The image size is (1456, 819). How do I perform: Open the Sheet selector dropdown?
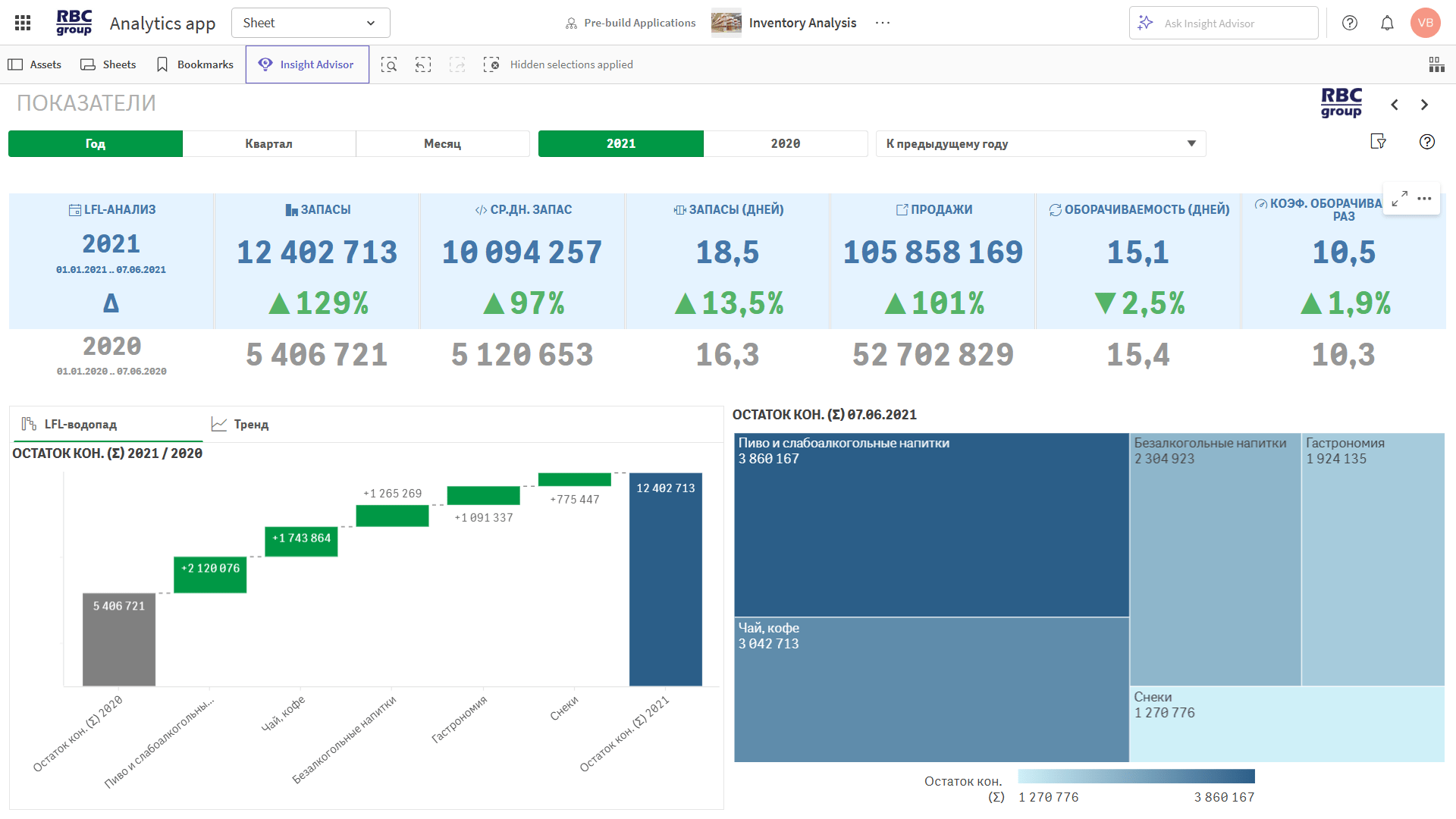coord(310,23)
